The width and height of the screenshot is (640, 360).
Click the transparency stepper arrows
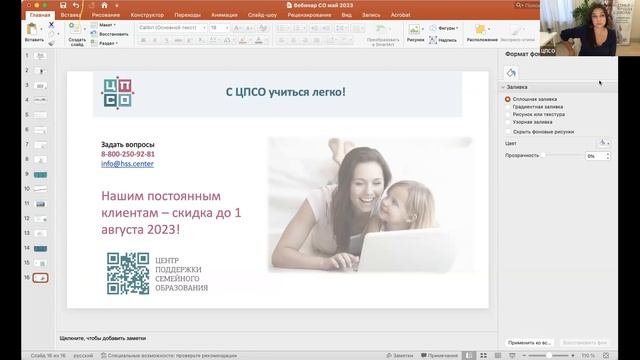[x=608, y=156]
